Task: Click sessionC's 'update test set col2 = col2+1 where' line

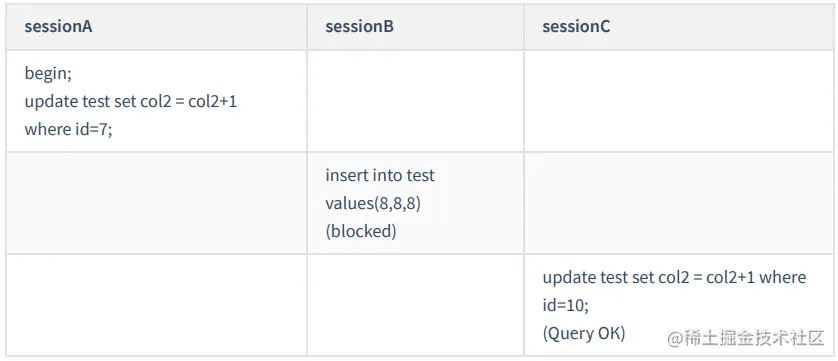Action: (x=674, y=278)
